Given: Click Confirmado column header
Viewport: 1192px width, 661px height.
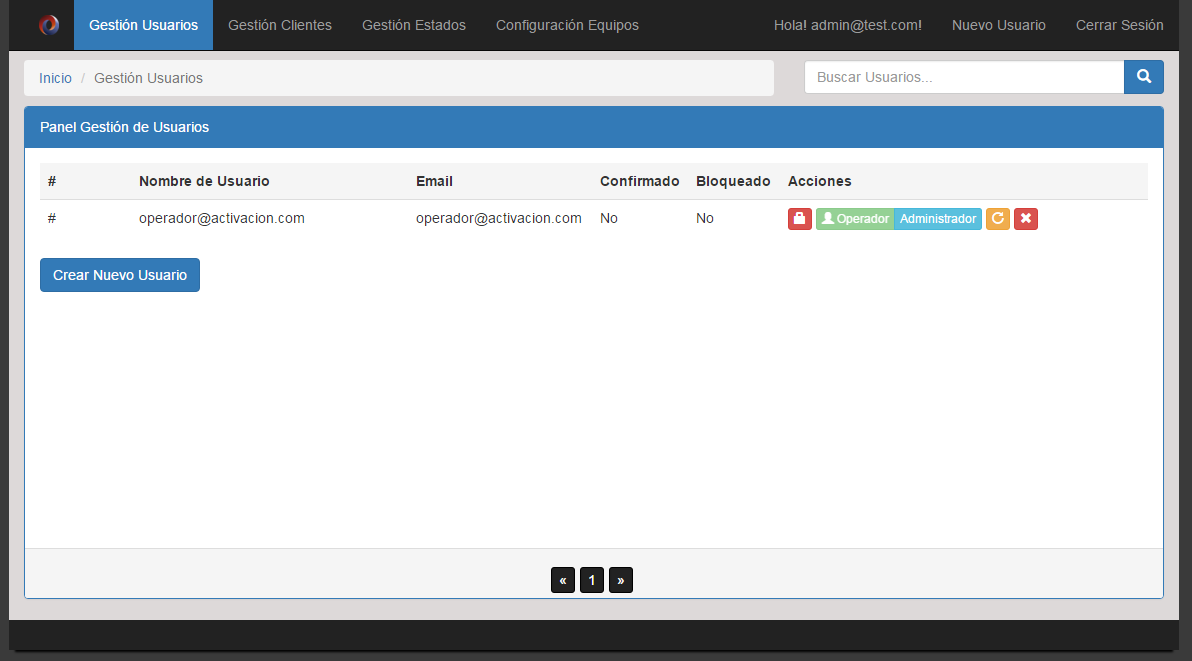Looking at the screenshot, I should click(639, 181).
